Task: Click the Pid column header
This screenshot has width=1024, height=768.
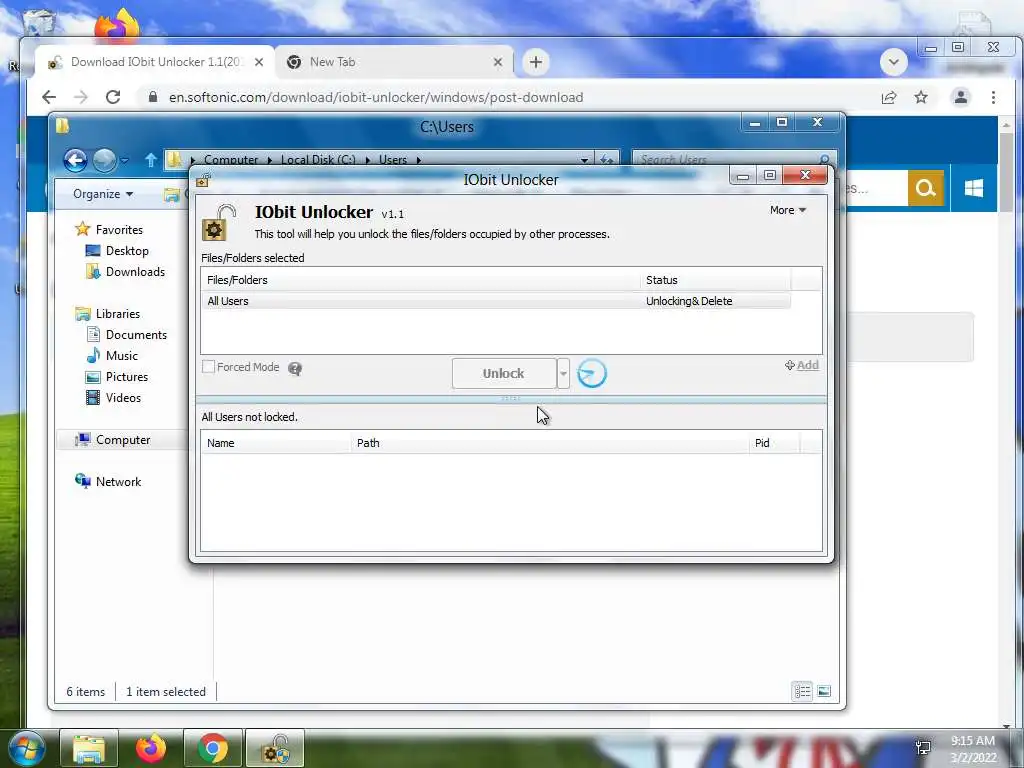Action: click(774, 443)
